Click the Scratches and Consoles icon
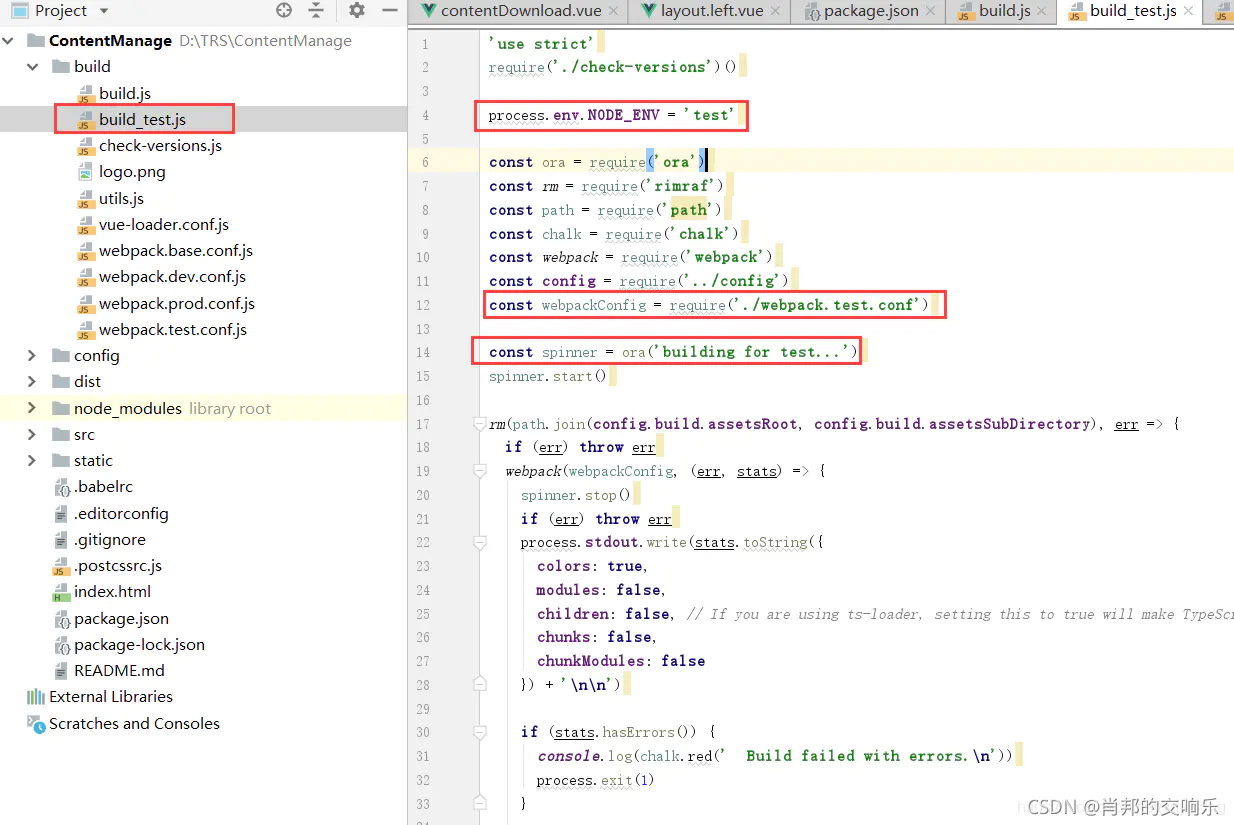 tap(36, 724)
